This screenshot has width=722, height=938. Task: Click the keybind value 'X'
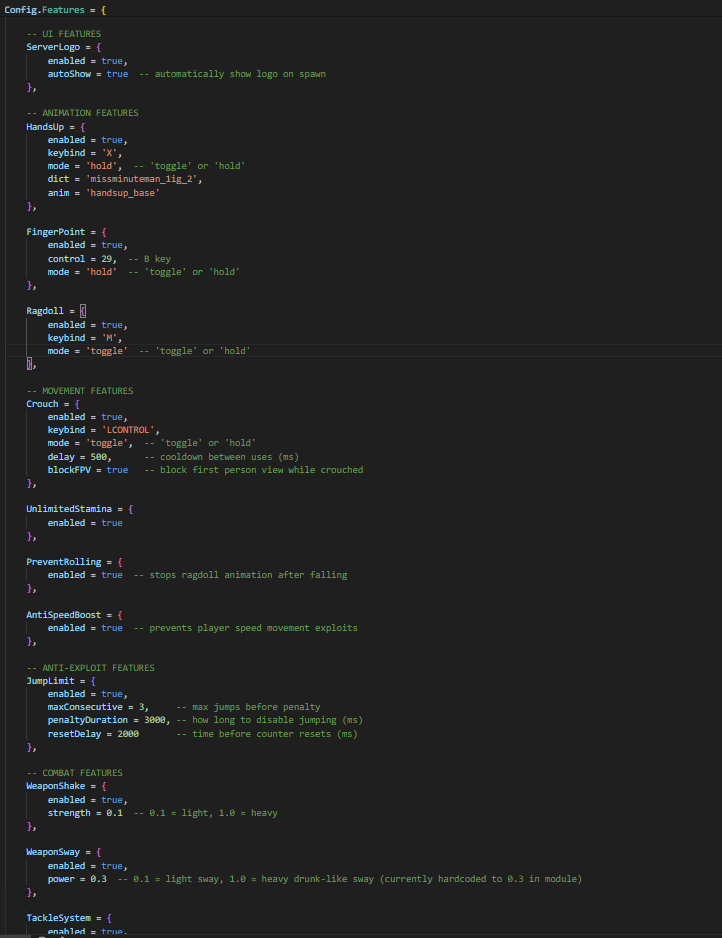(109, 153)
